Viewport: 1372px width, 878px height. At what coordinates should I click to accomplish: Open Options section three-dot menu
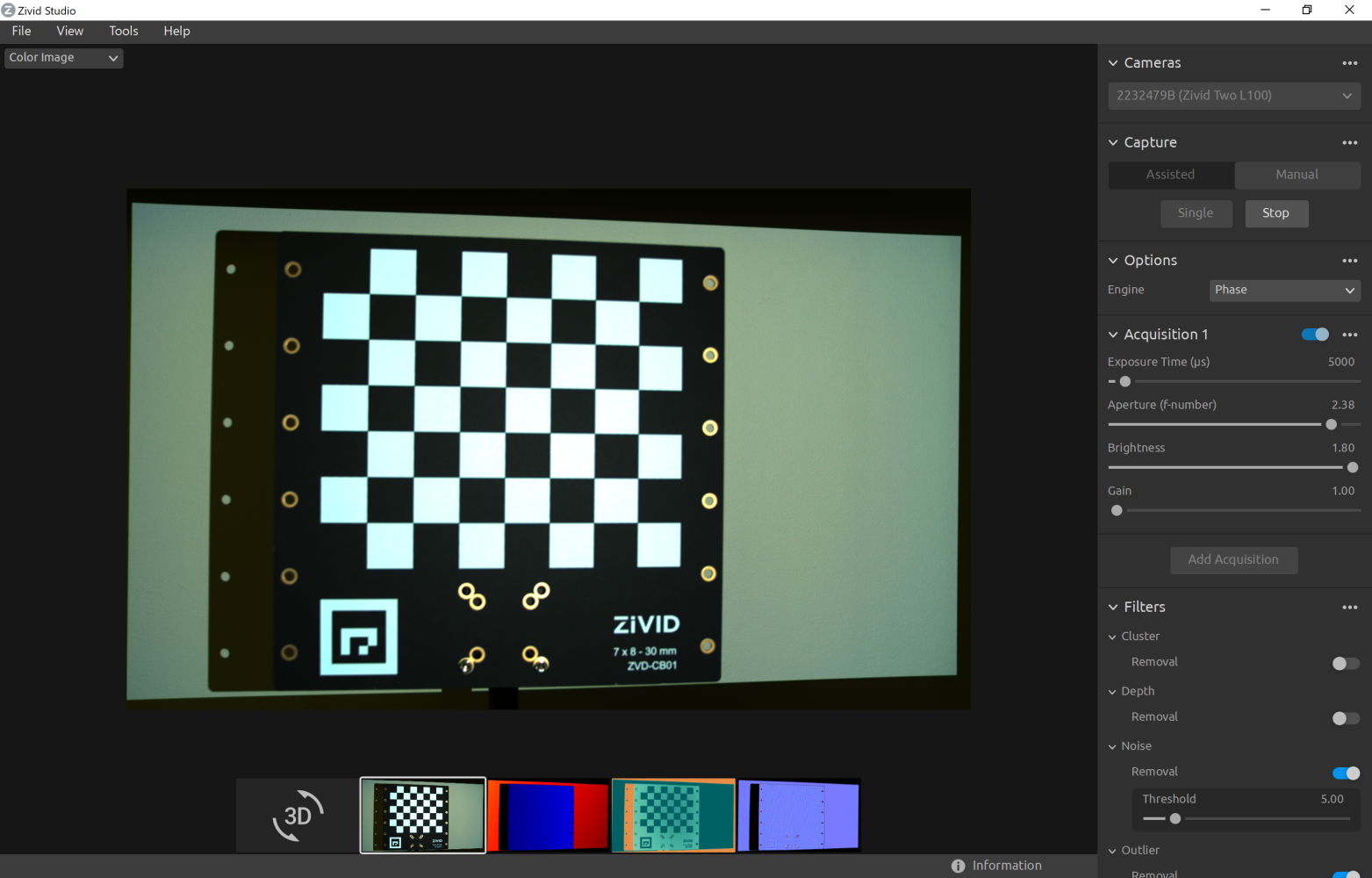point(1349,261)
